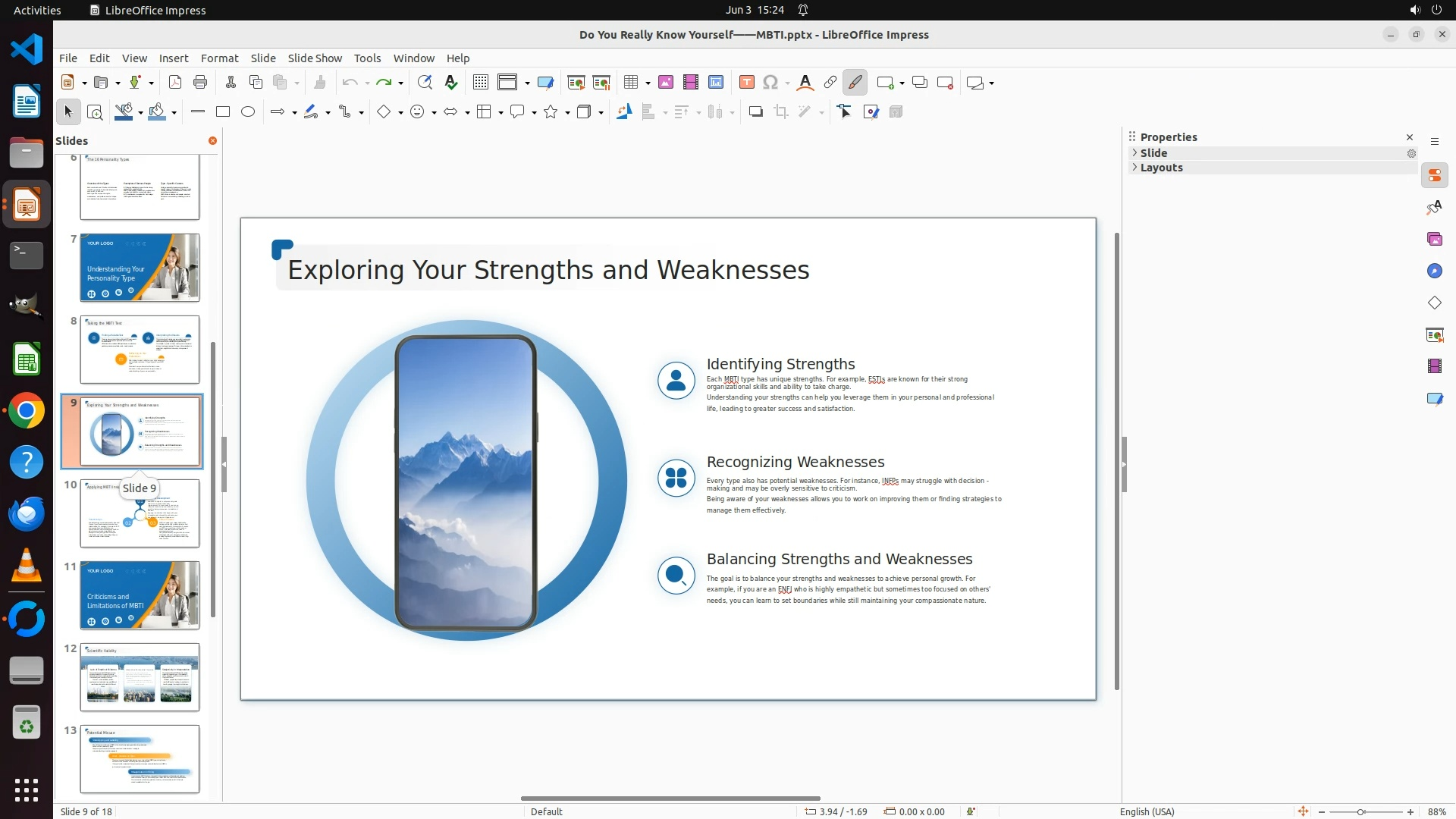This screenshot has height=819, width=1456.
Task: Click the Slide 9 of 18 status text
Action: click(x=86, y=811)
